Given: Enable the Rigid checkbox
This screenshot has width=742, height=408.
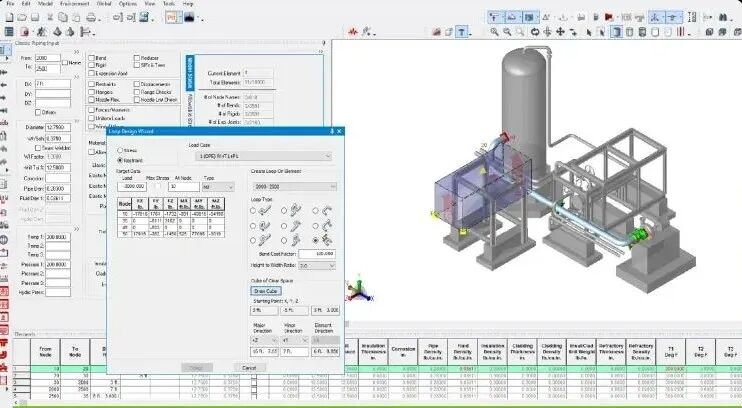Looking at the screenshot, I should pos(92,65).
